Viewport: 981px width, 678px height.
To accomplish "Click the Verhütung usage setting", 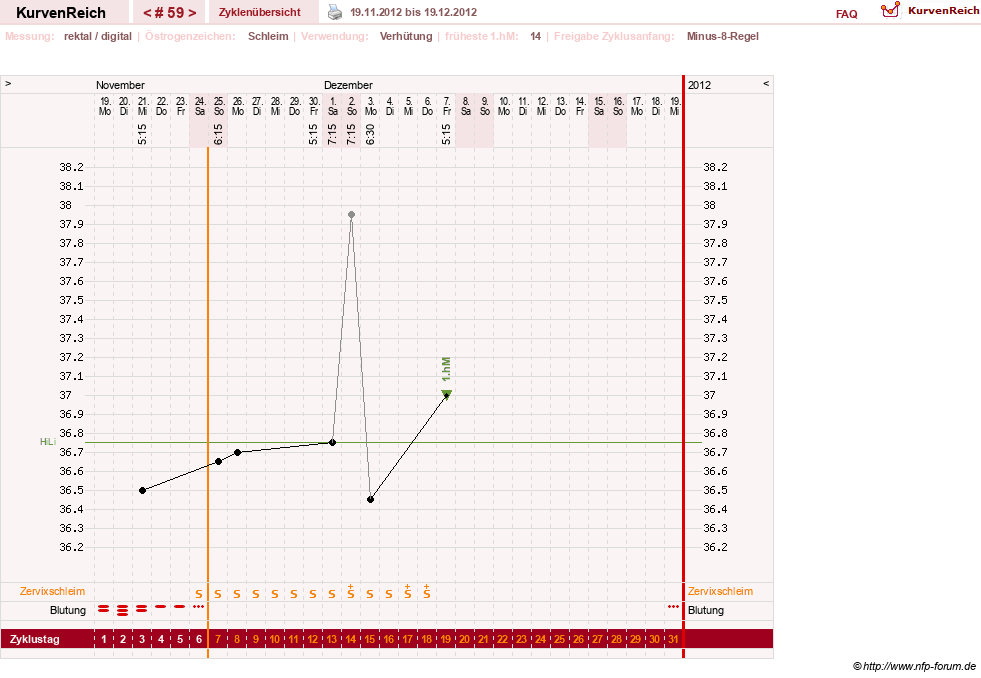I will 406,36.
